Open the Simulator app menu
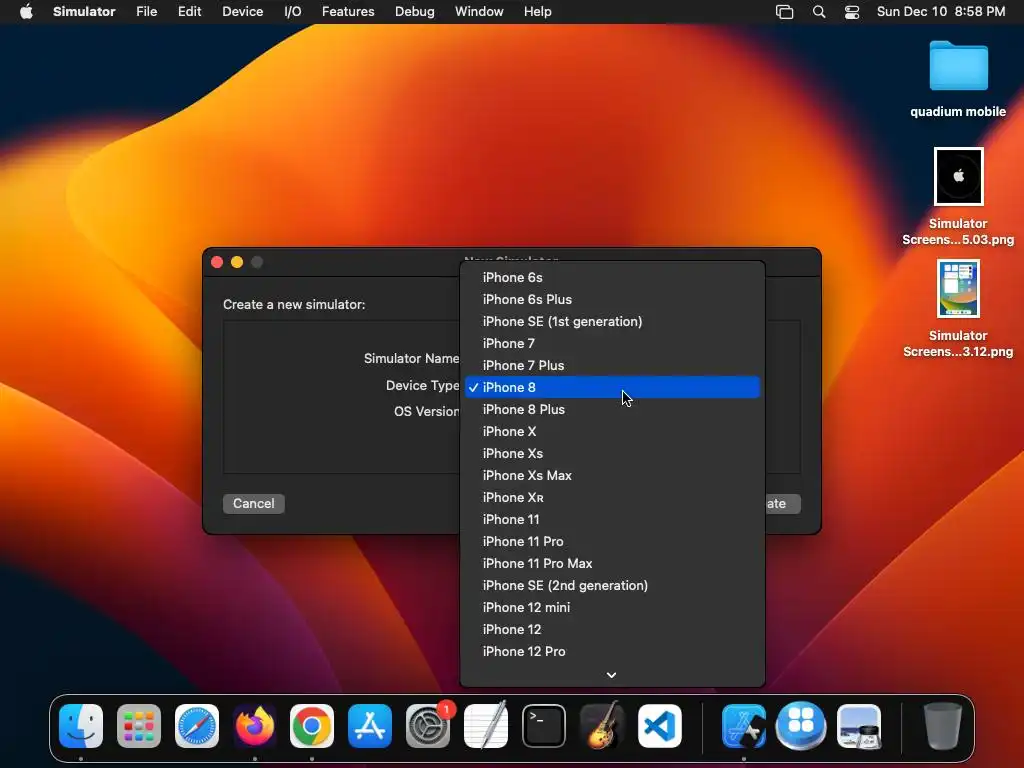This screenshot has width=1024, height=768. tap(84, 11)
